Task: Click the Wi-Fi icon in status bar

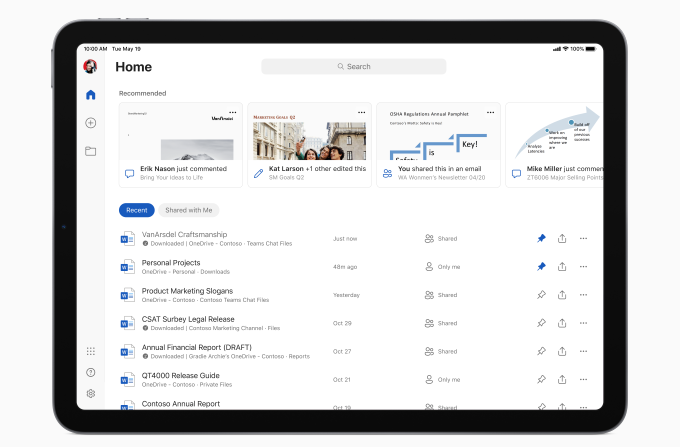Action: click(x=565, y=49)
